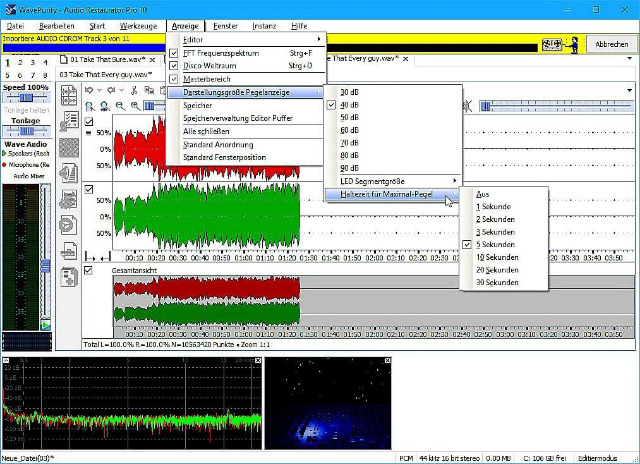Screen dimensions: 640x464
Task: Toggle the Gesamtansicht overview checkbox
Action: 90,271
